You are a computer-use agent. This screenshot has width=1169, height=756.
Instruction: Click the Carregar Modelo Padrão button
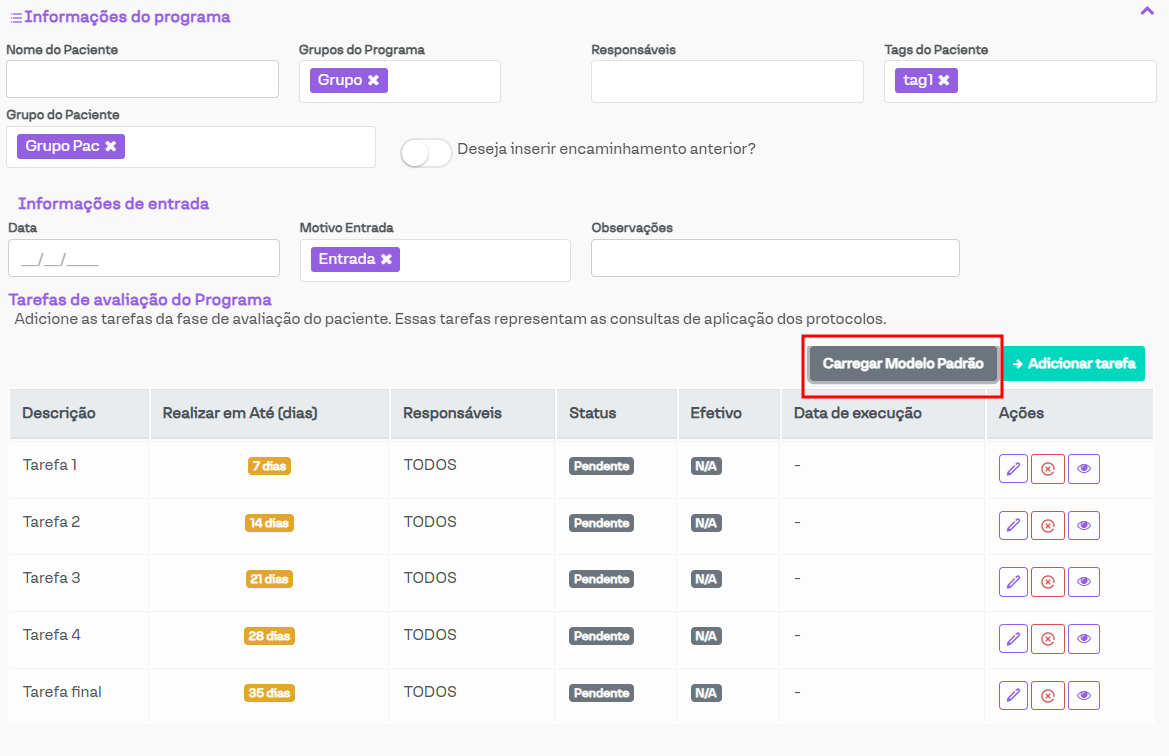point(902,364)
